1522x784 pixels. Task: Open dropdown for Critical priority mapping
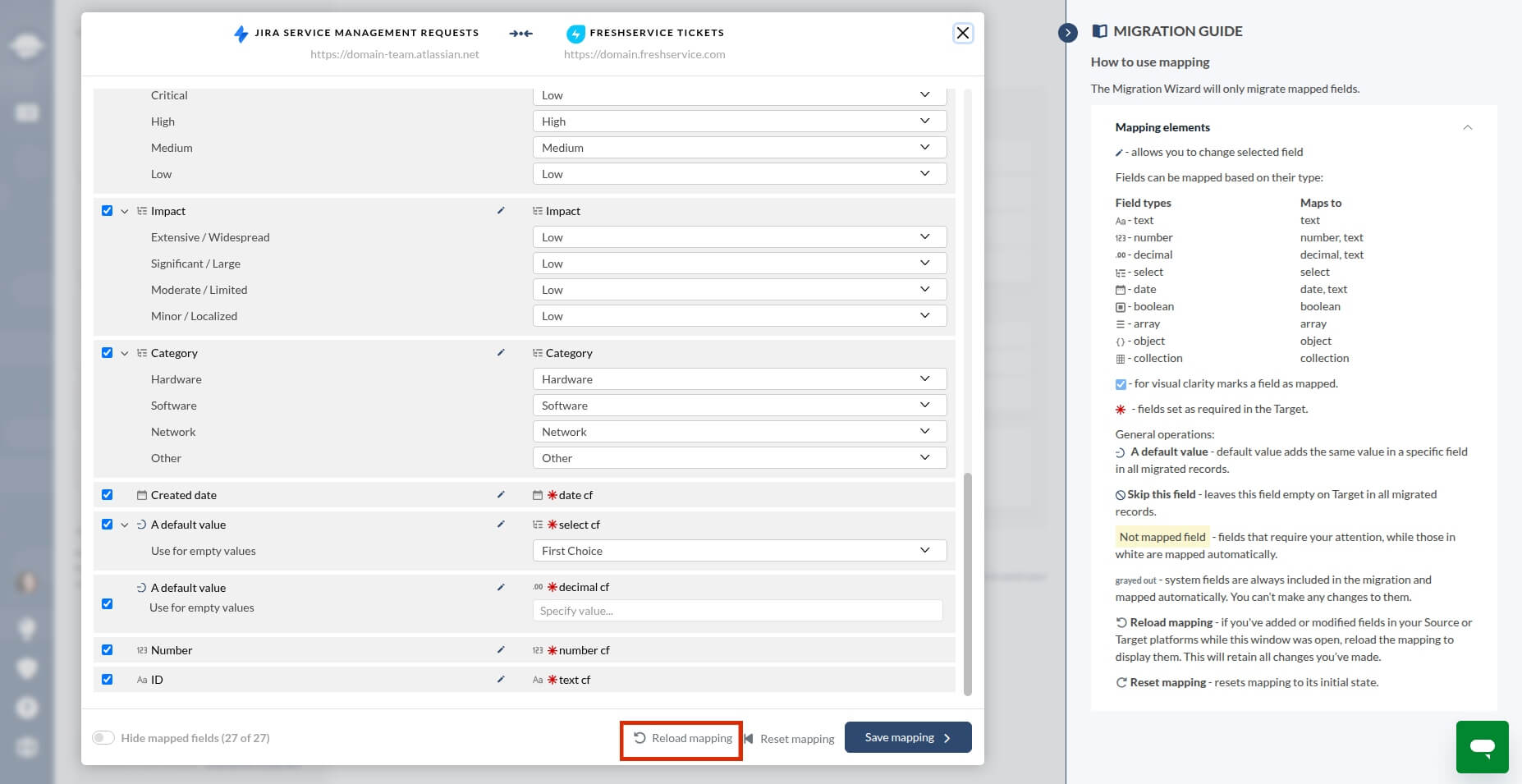pos(740,95)
